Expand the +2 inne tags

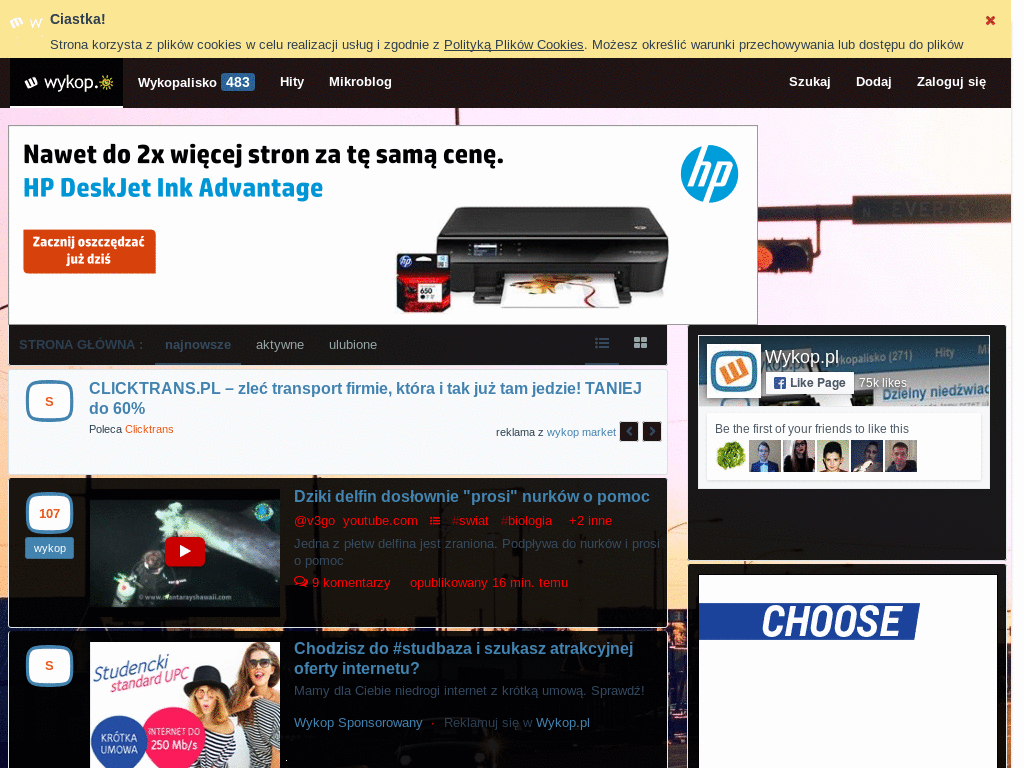[x=590, y=520]
